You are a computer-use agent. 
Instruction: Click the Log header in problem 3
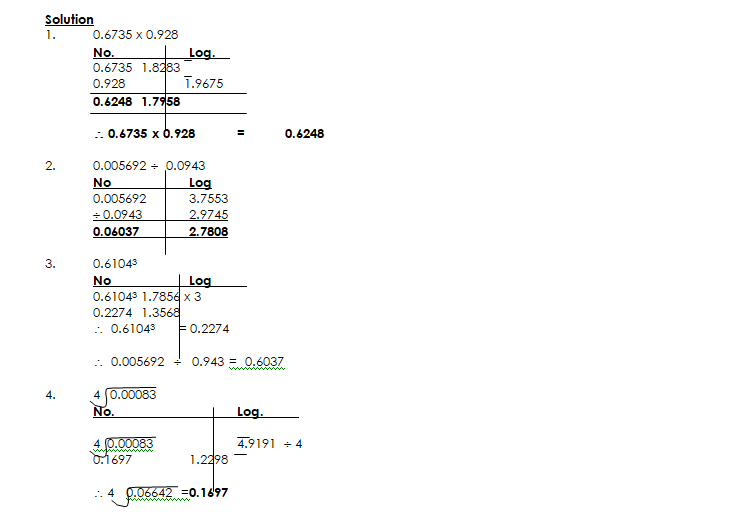200,282
